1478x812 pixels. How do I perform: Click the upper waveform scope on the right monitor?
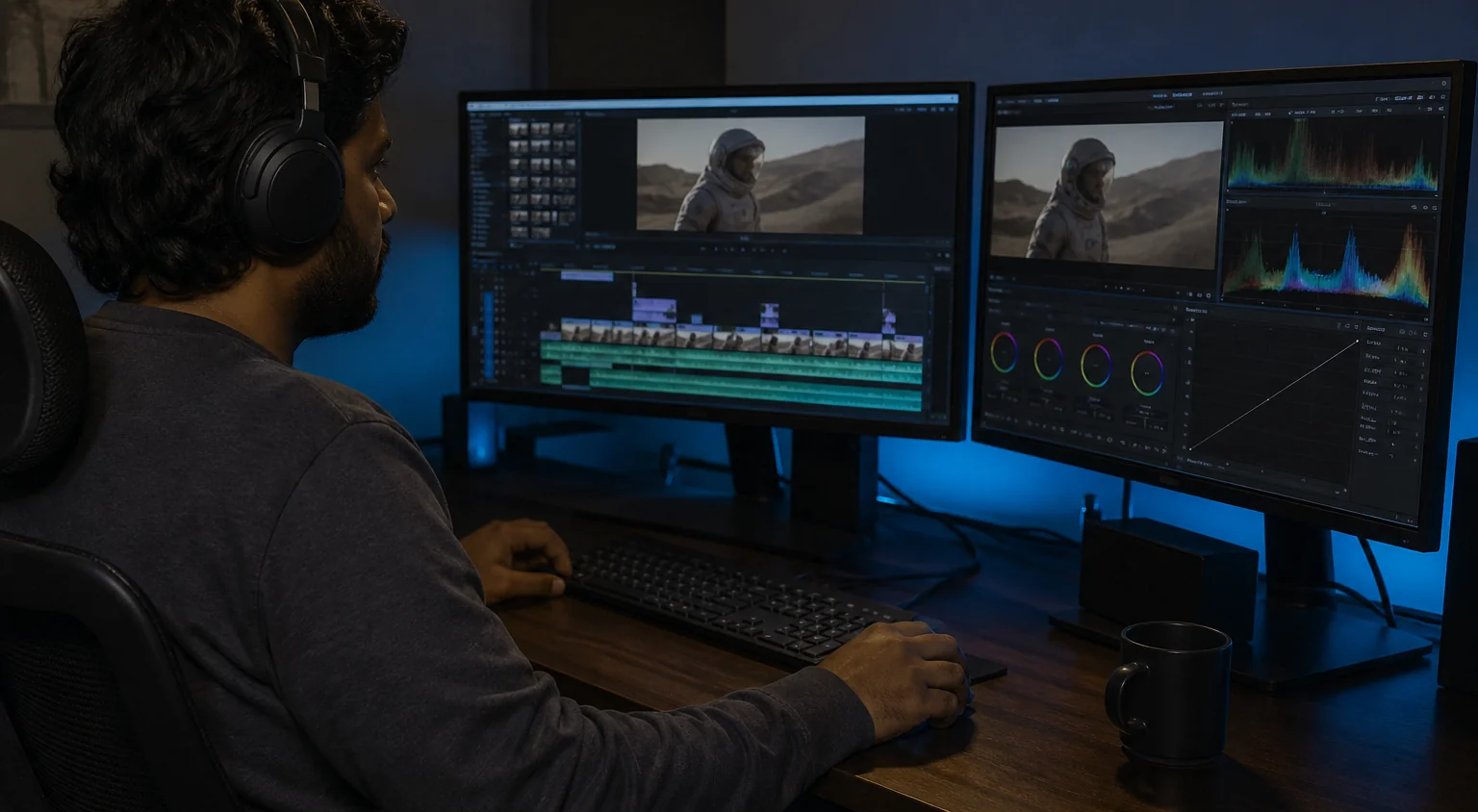tap(1333, 154)
